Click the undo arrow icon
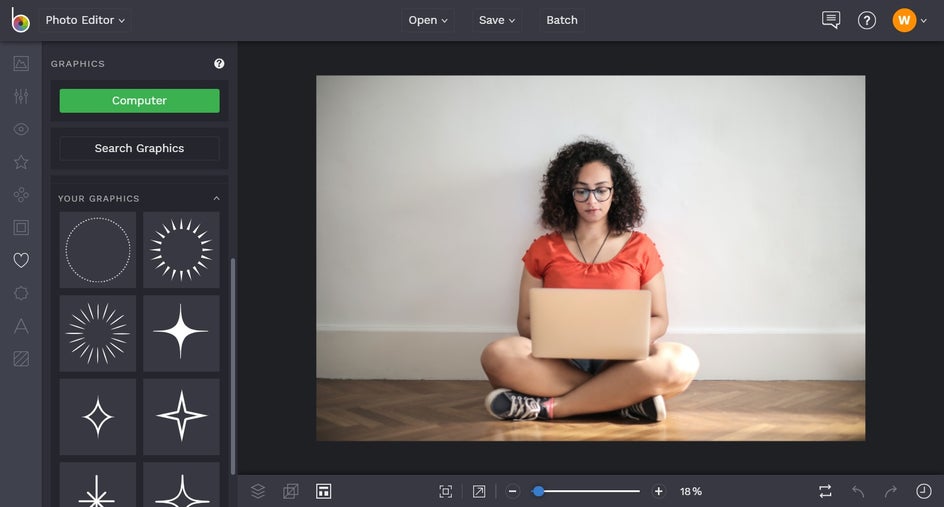The image size is (944, 507). point(858,491)
